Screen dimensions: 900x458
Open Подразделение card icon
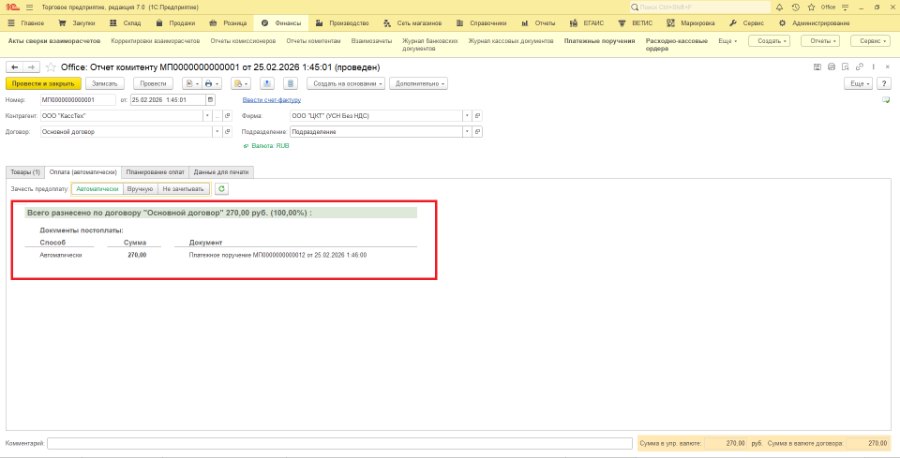point(478,131)
